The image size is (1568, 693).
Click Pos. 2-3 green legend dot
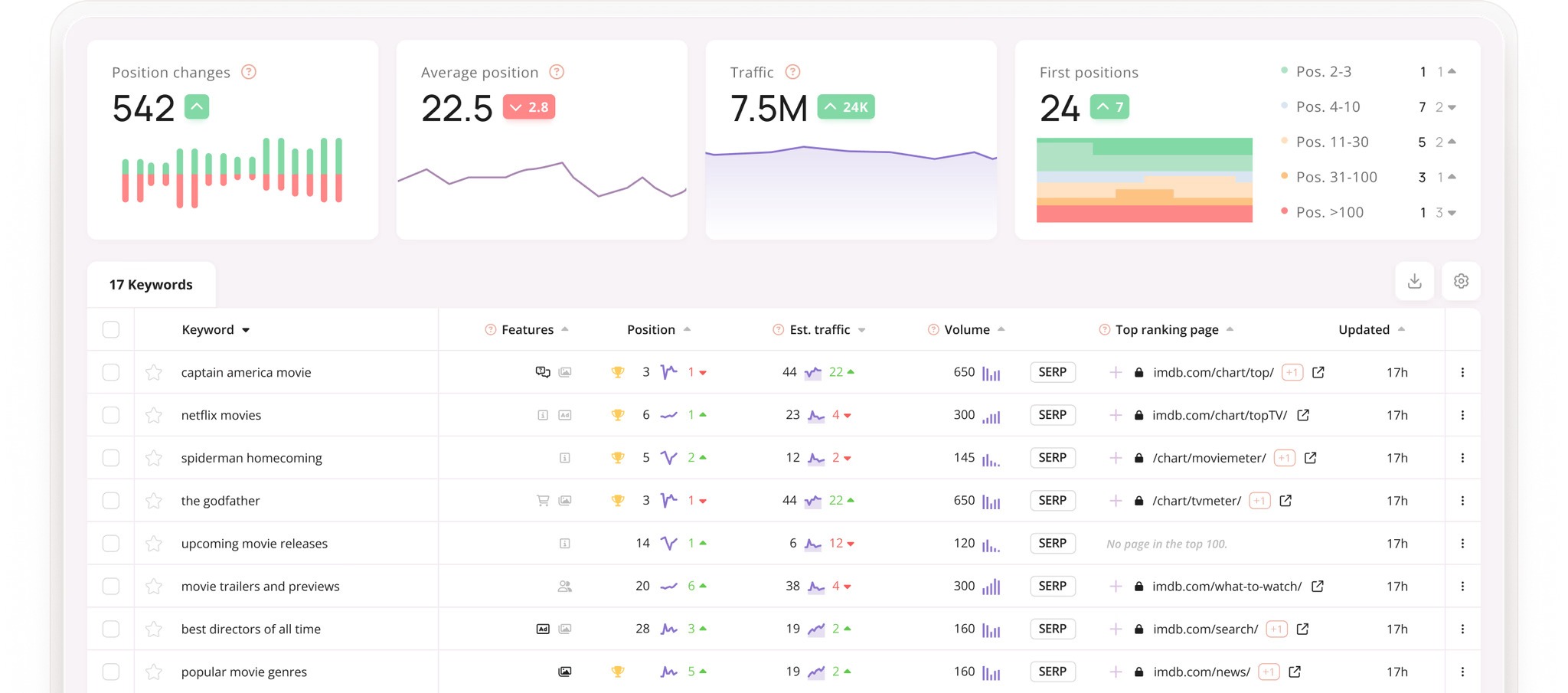tap(1284, 70)
